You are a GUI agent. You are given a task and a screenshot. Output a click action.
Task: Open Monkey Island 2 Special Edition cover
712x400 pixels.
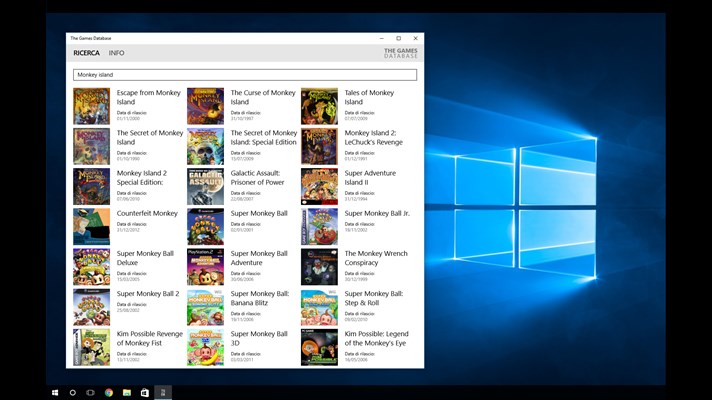pos(91,187)
